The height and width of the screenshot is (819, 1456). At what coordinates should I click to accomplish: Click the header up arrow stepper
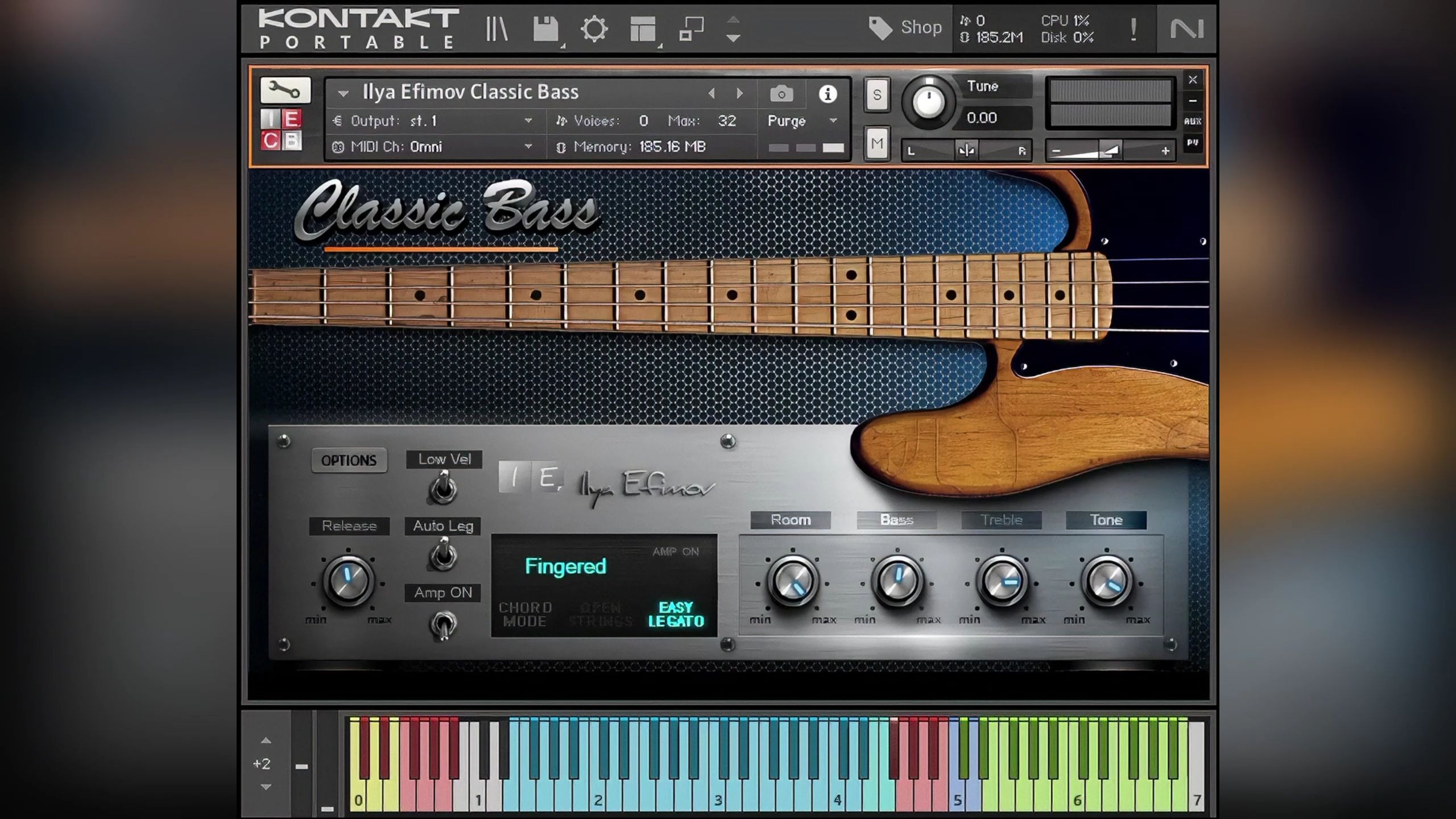[x=733, y=19]
